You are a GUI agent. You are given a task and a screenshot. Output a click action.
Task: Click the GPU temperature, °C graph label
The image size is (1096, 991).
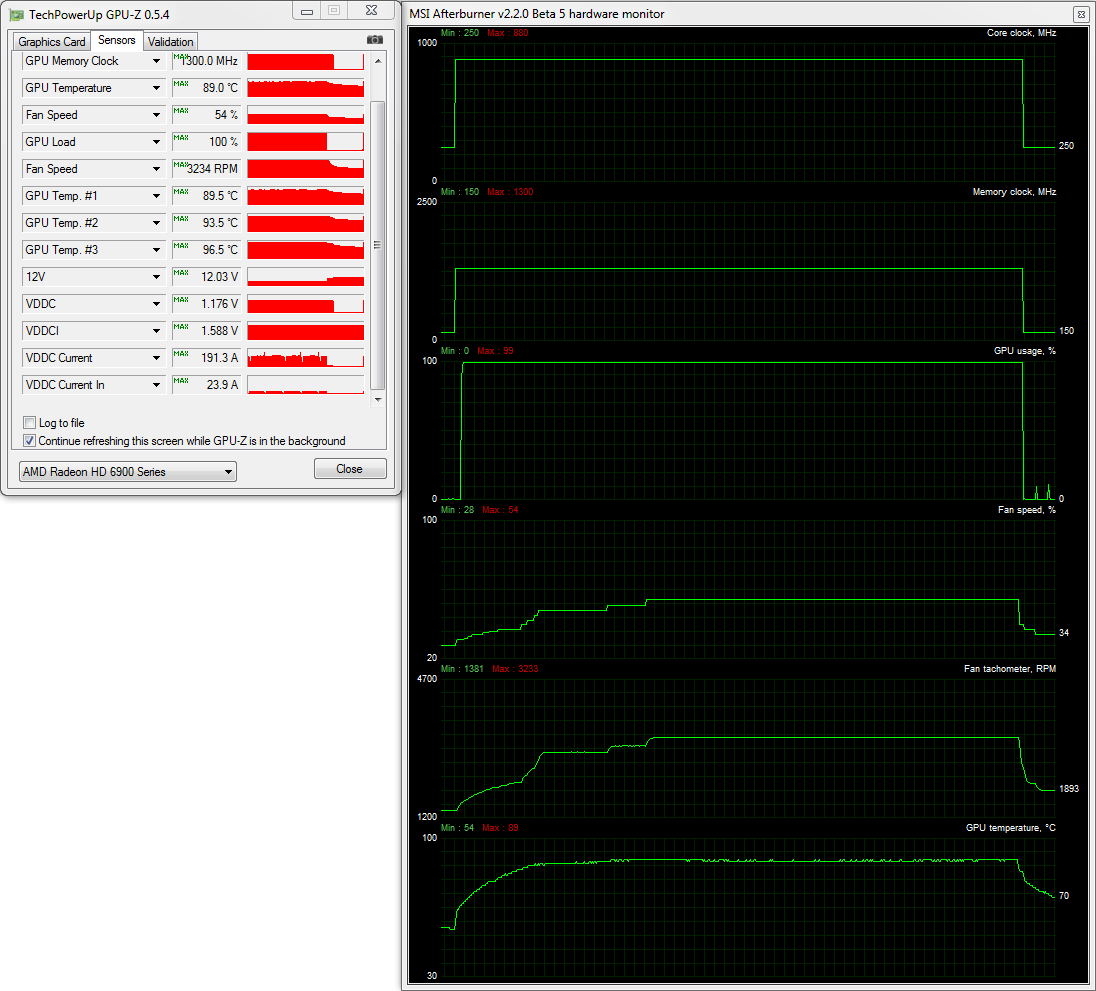pos(1011,828)
